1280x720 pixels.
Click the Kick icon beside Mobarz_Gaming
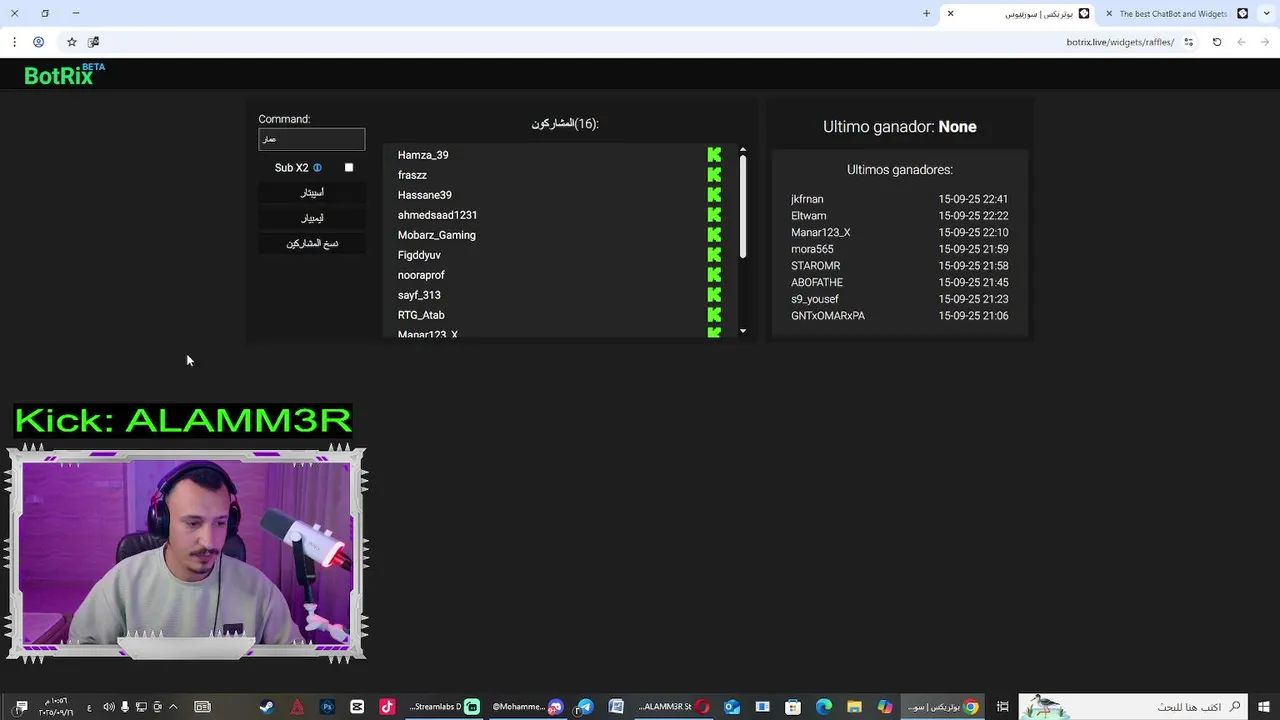[x=714, y=235]
